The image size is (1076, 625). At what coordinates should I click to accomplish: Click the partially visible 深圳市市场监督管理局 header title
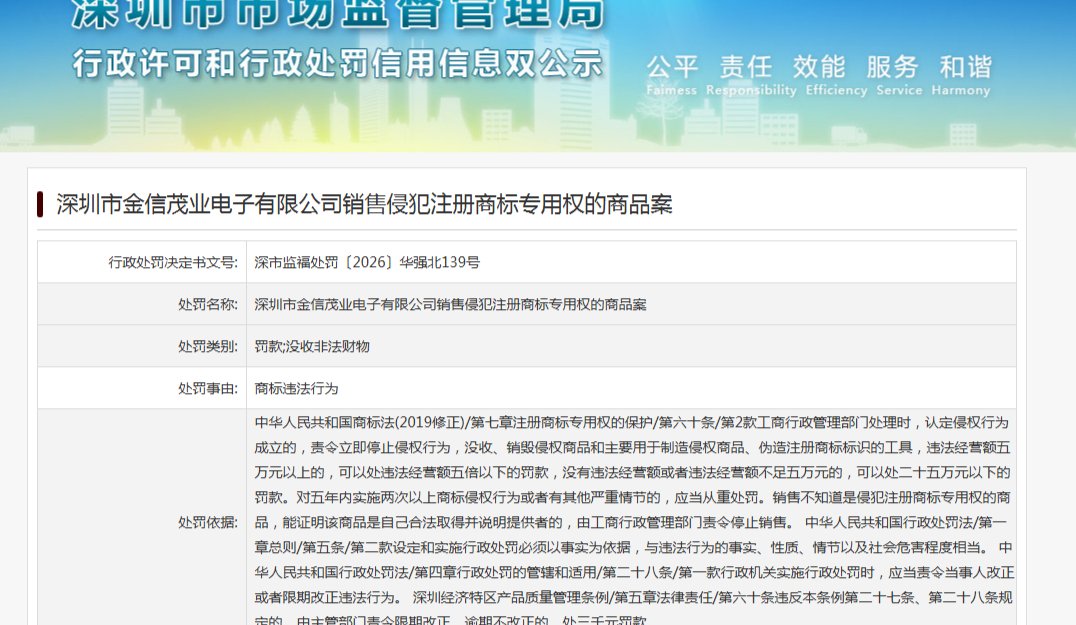pos(338,14)
